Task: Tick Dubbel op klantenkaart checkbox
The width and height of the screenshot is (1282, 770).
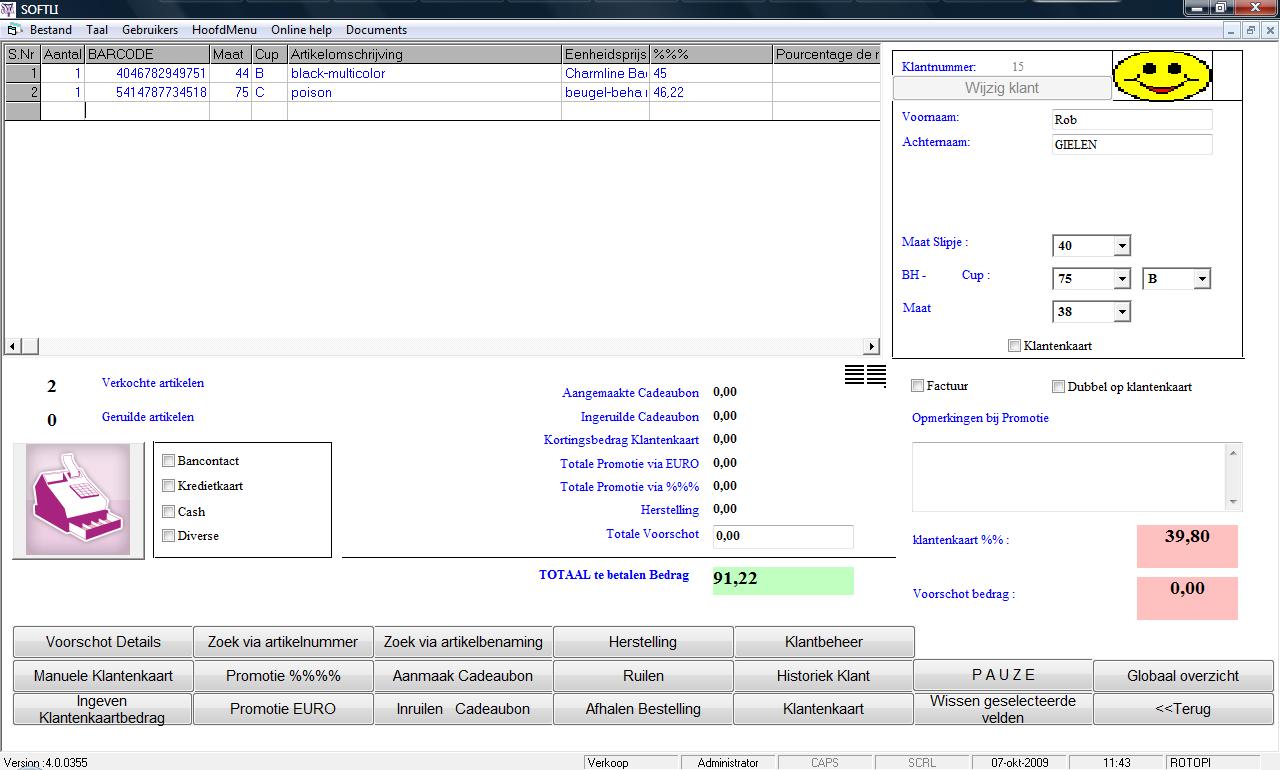Action: click(1059, 387)
